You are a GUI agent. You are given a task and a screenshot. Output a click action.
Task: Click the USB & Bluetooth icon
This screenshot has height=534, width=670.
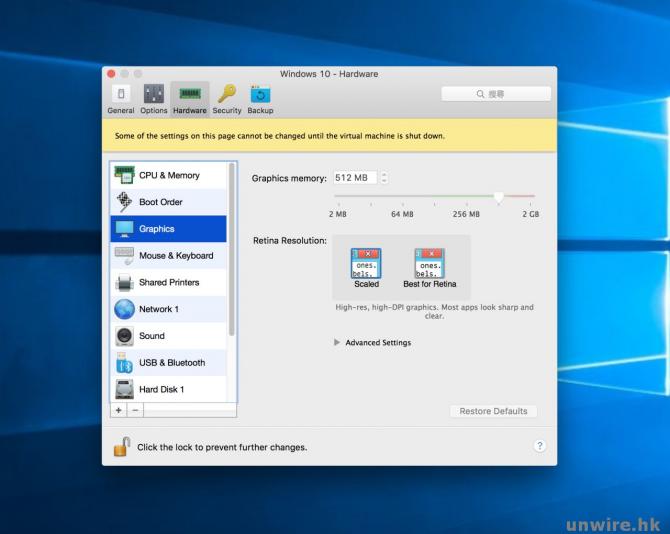pyautogui.click(x=124, y=363)
